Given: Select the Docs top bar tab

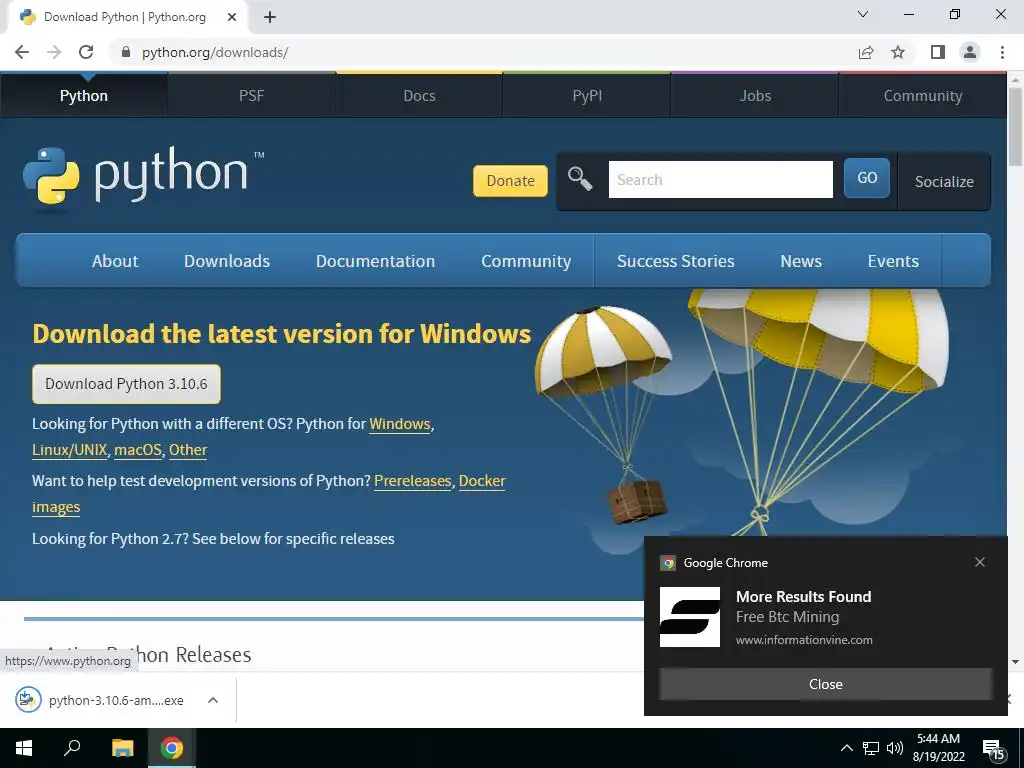Looking at the screenshot, I should (419, 95).
